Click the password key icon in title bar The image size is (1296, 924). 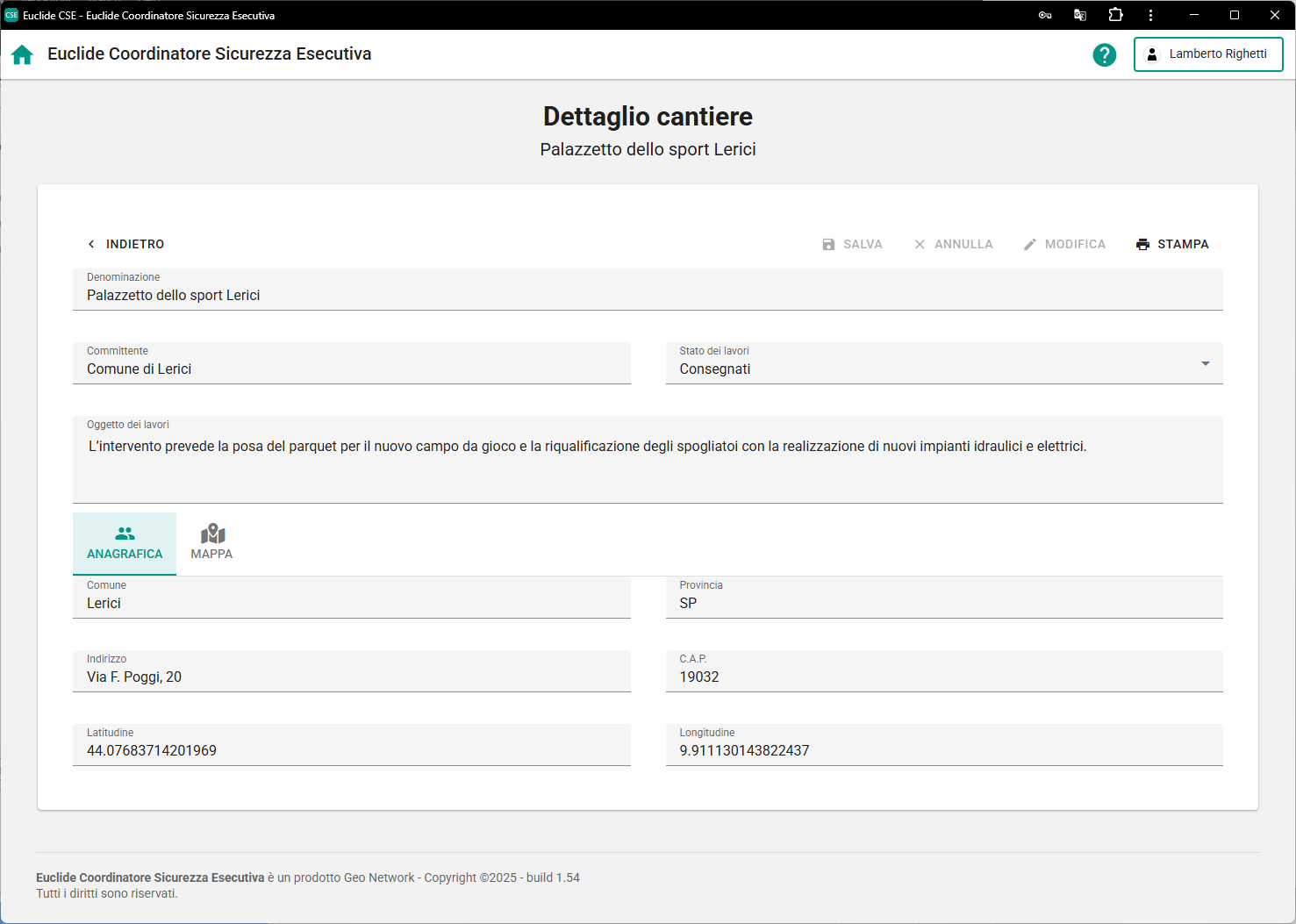tap(1044, 15)
